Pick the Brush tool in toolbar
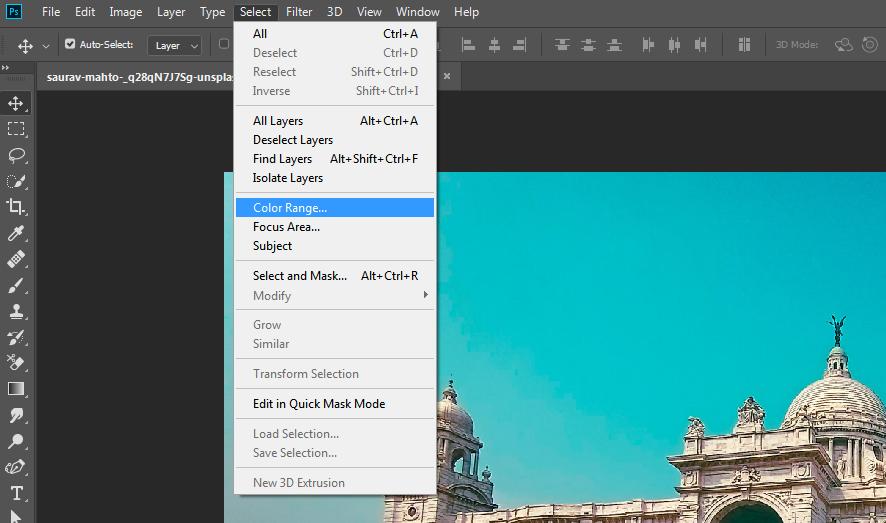 (x=16, y=285)
